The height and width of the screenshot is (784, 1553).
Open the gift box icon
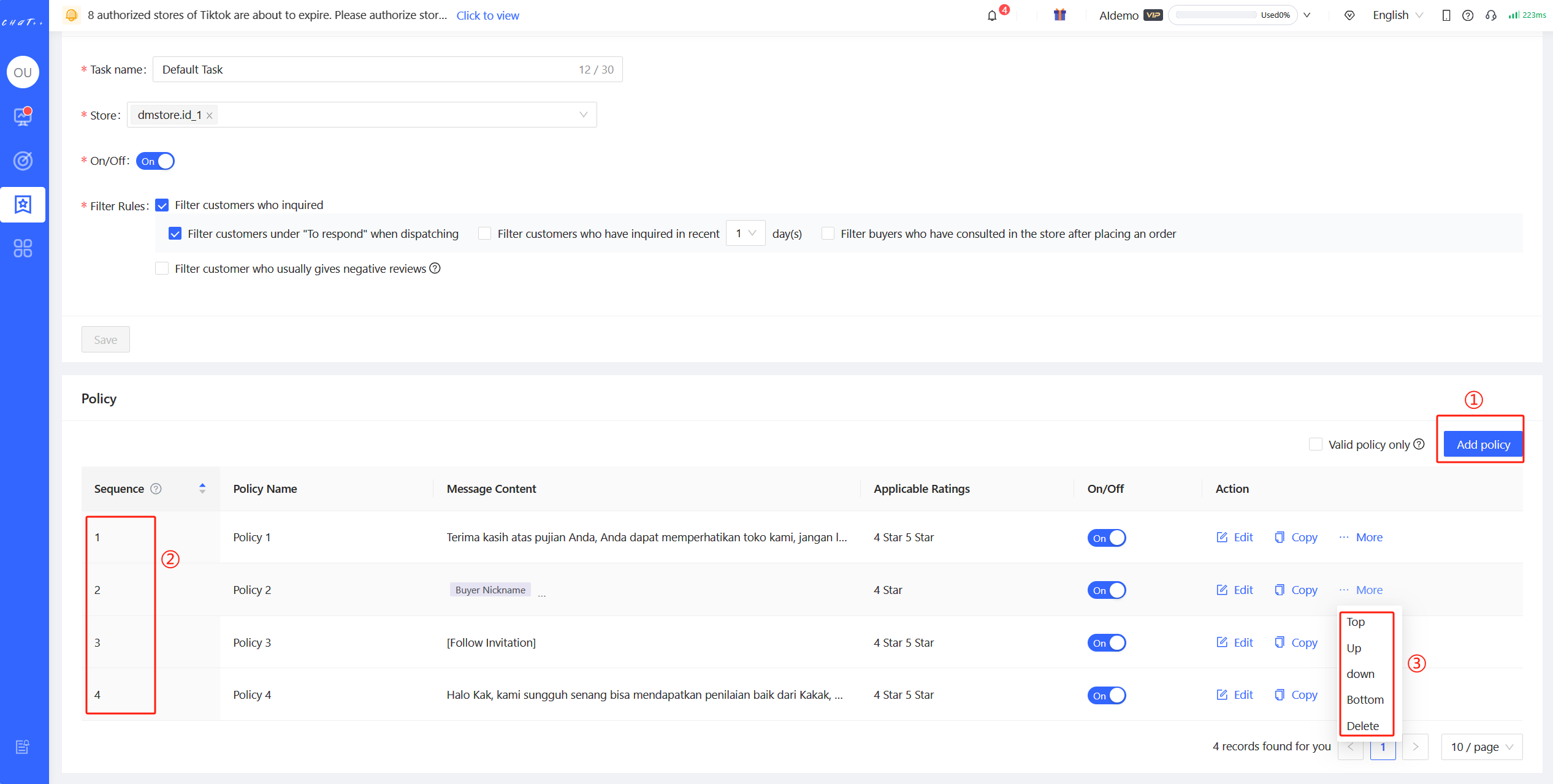[x=1059, y=15]
